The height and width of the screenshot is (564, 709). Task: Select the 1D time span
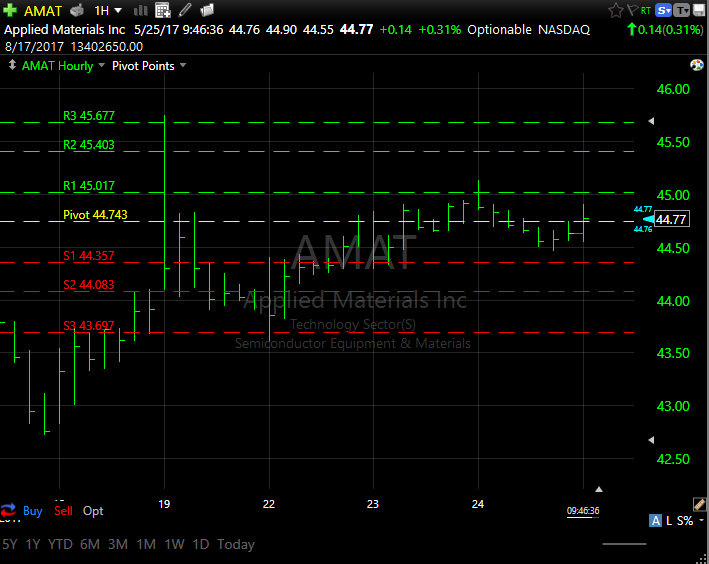pos(201,544)
